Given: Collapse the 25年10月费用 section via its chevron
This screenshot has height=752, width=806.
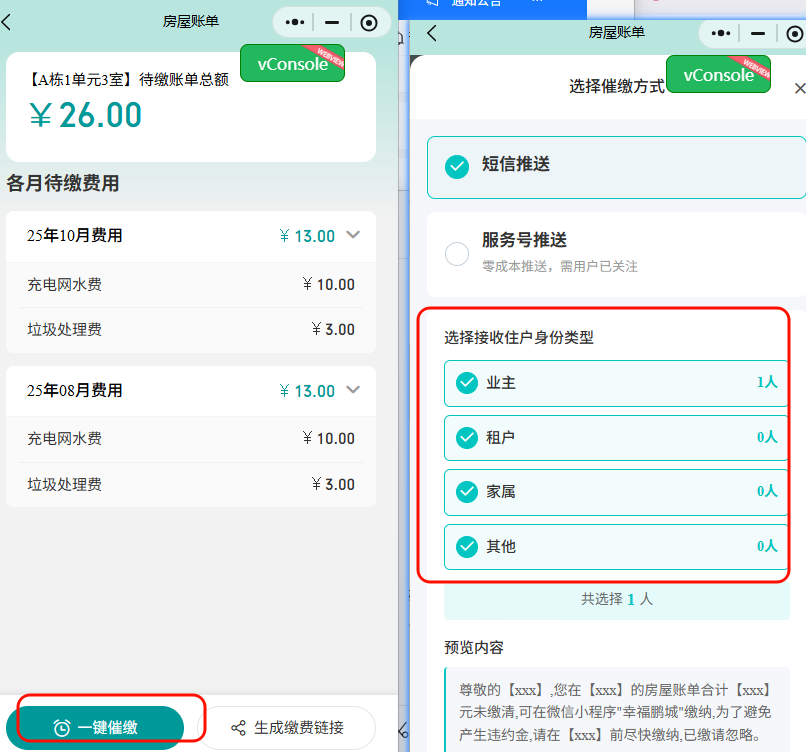Looking at the screenshot, I should (352, 236).
